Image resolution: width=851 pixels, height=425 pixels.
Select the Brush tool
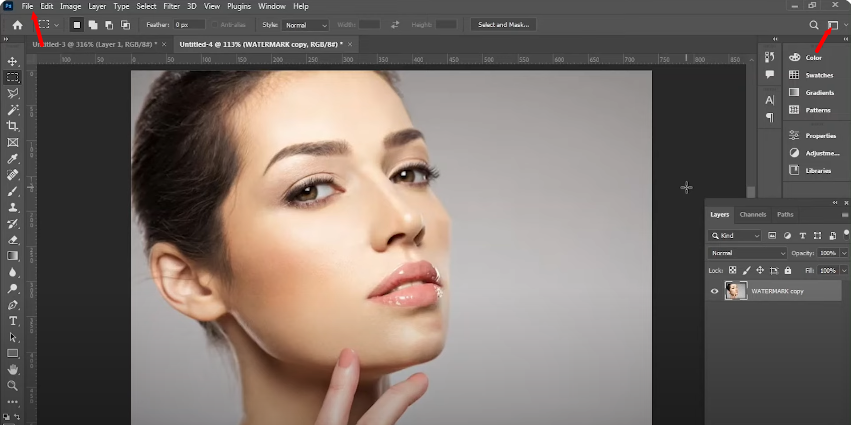(x=12, y=192)
